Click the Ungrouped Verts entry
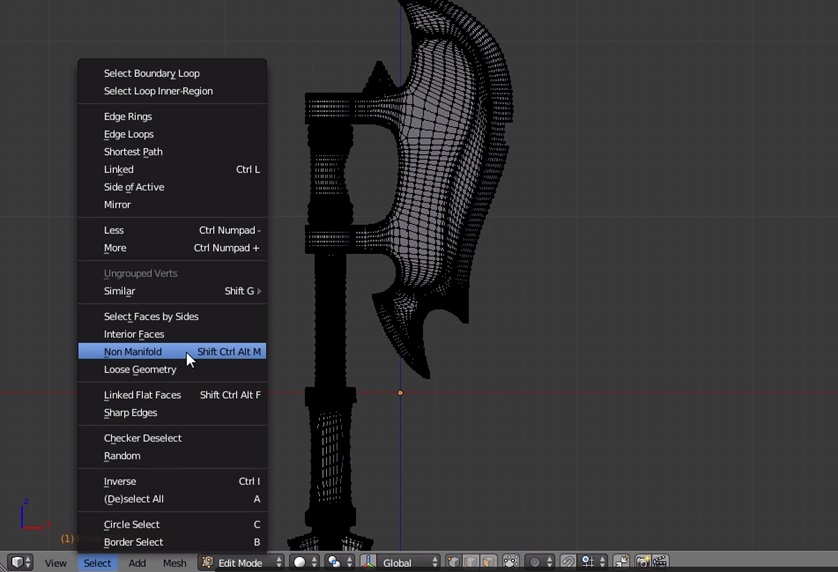This screenshot has height=572, width=838. 172,274
